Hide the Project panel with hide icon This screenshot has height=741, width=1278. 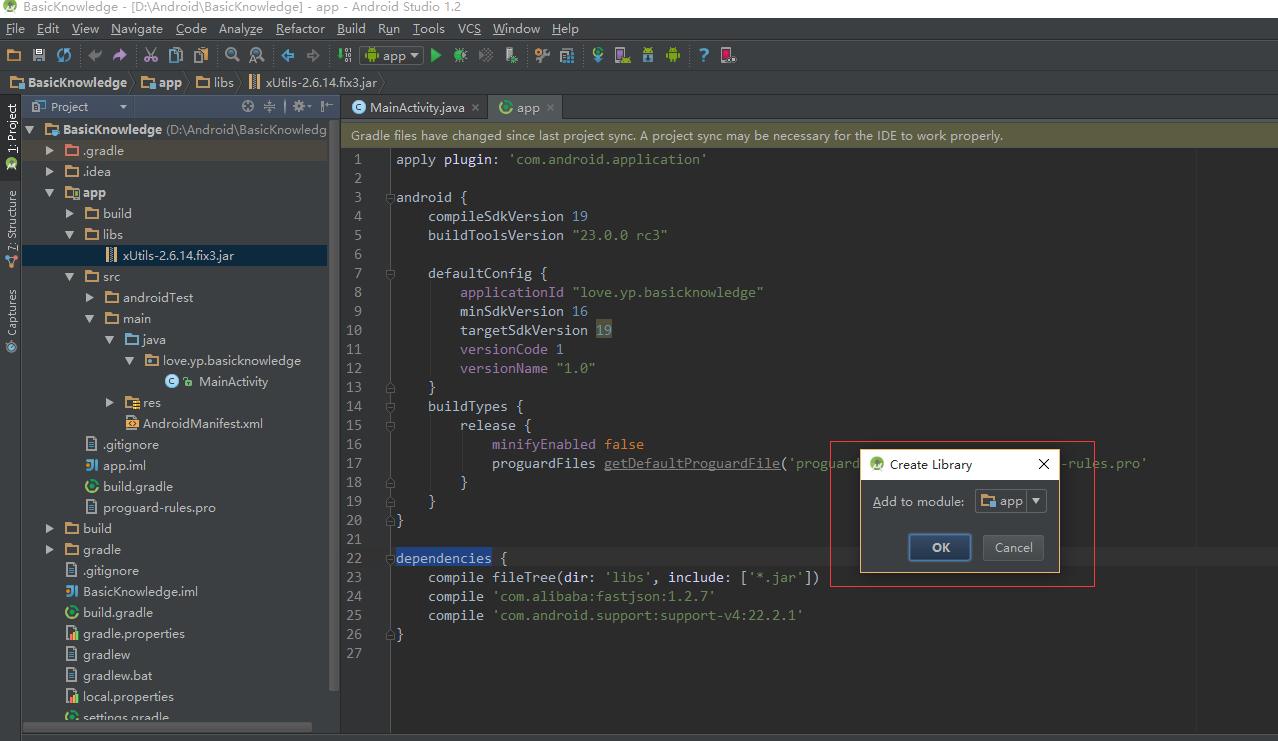pos(326,106)
